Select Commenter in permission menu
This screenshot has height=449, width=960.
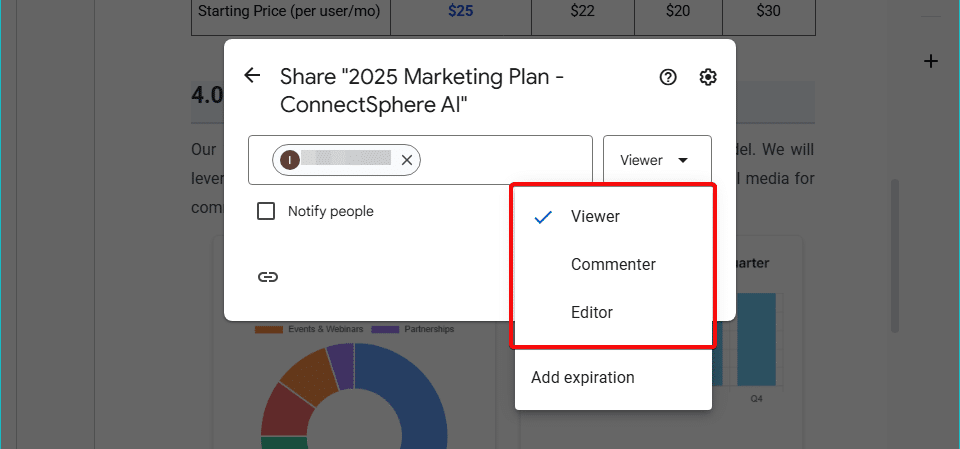(613, 265)
